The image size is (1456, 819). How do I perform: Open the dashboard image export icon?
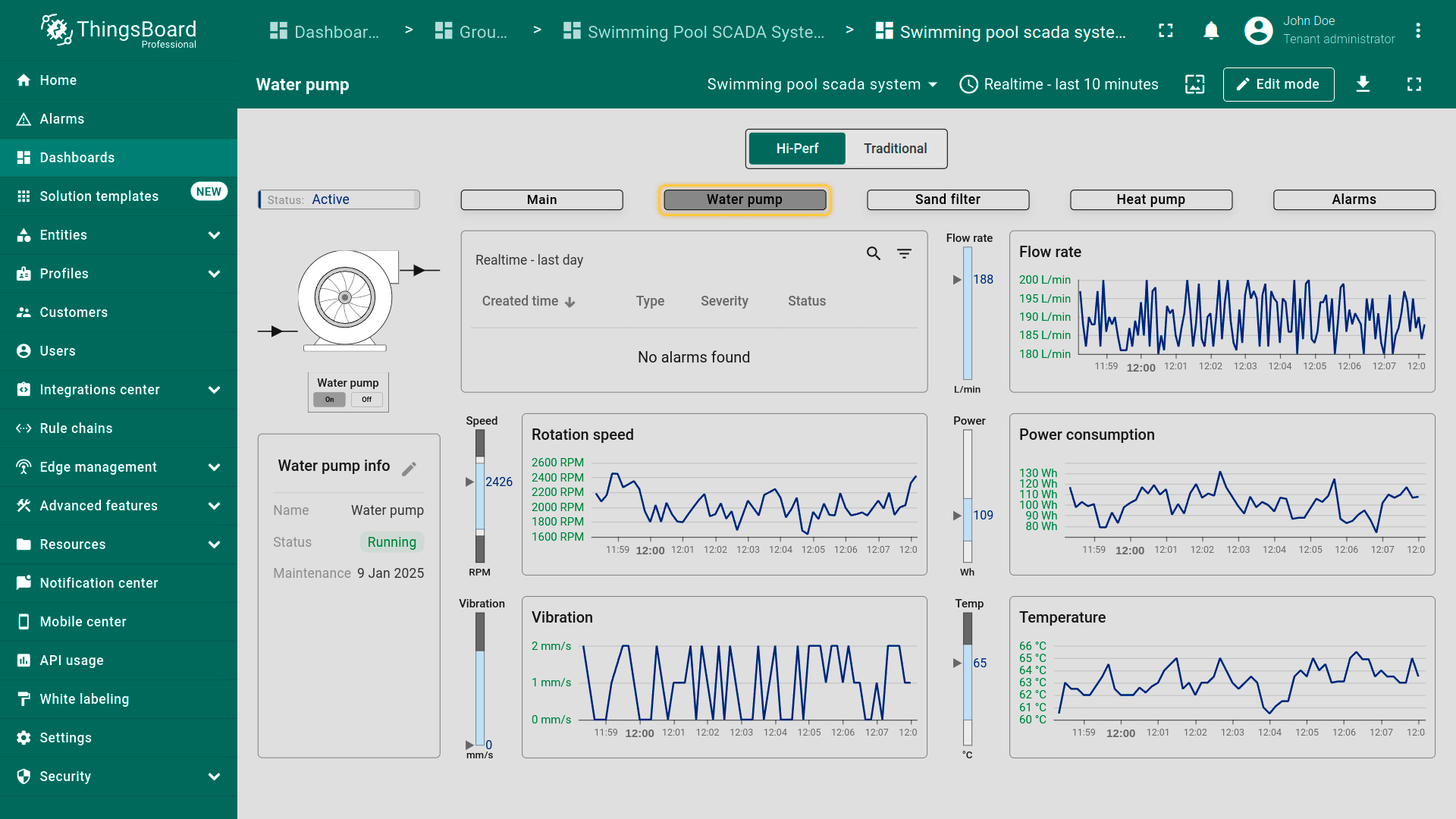click(1194, 84)
